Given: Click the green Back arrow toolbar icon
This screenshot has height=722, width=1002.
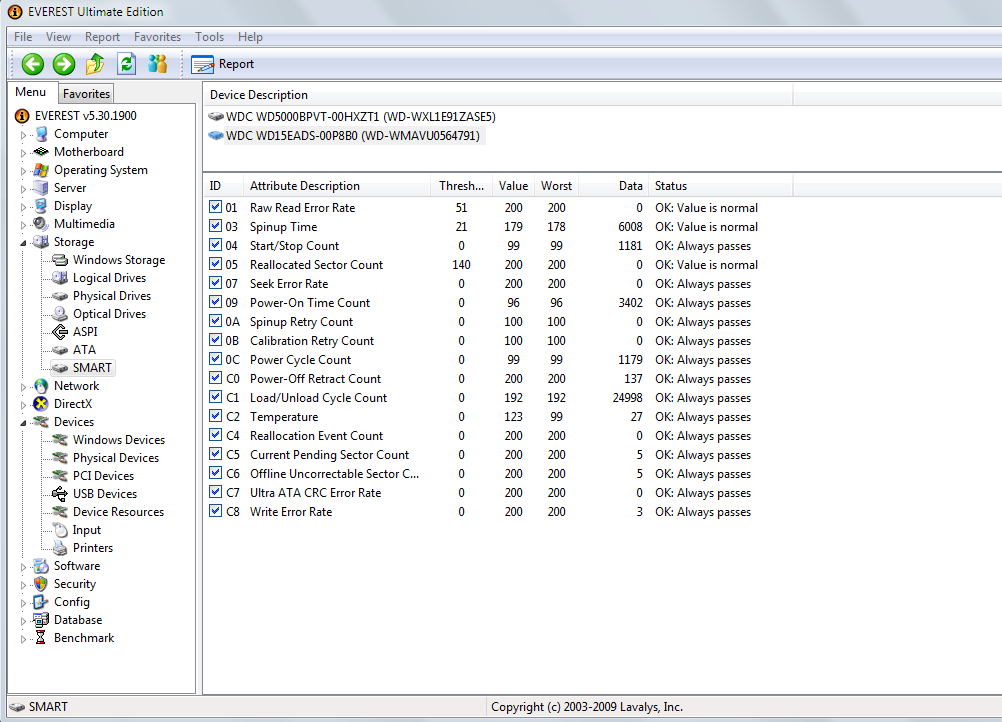Looking at the screenshot, I should point(33,64).
